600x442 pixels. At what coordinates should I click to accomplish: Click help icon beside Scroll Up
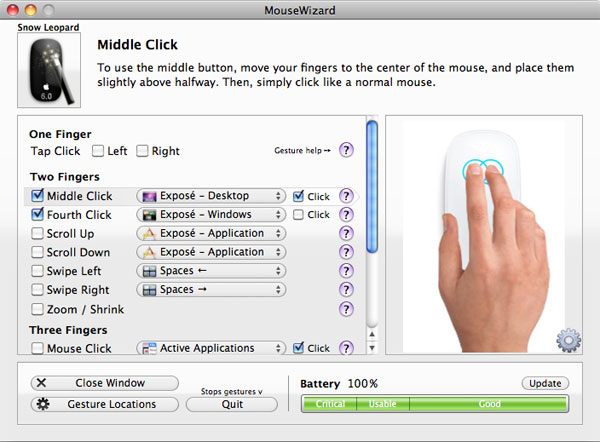click(346, 233)
